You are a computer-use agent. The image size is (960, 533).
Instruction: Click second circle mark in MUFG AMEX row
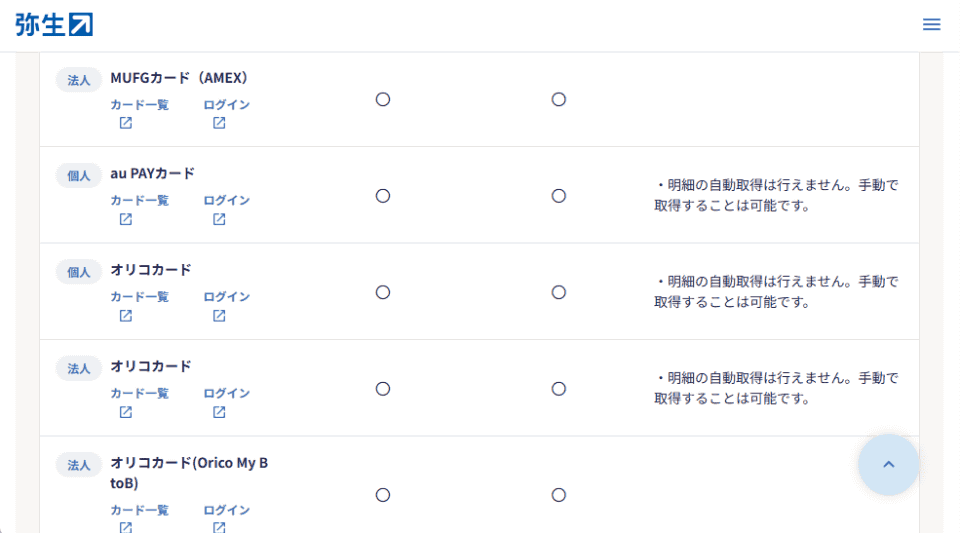[x=559, y=99]
